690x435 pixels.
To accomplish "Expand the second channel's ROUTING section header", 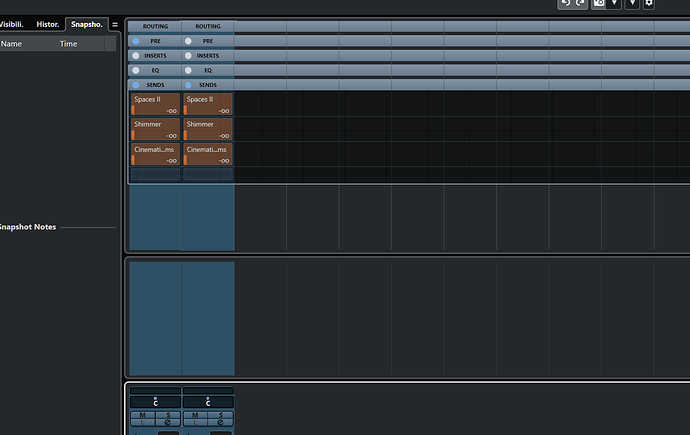I will point(208,26).
